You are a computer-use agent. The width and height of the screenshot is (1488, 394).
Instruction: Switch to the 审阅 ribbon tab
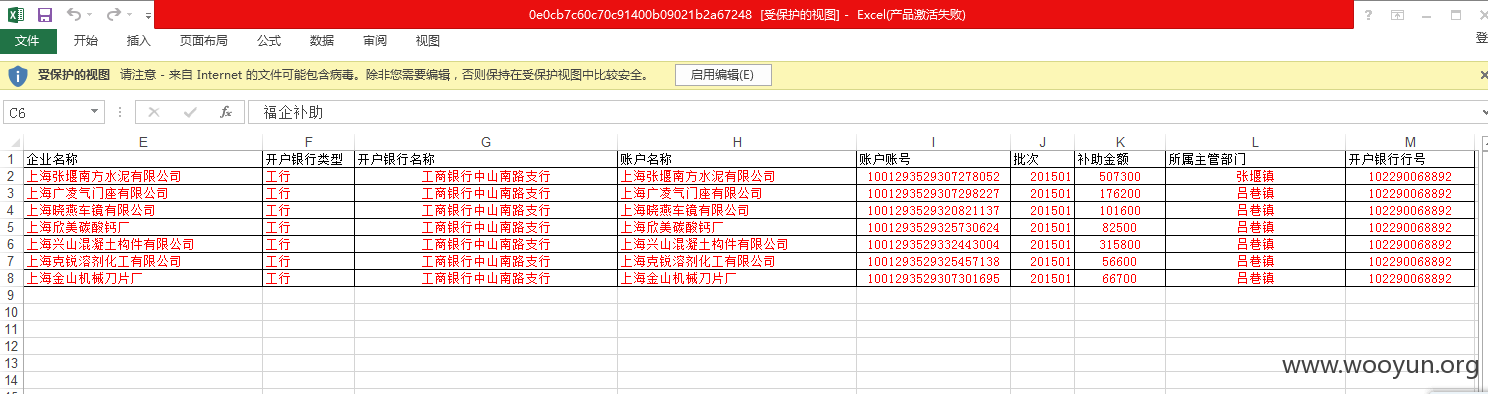point(375,41)
